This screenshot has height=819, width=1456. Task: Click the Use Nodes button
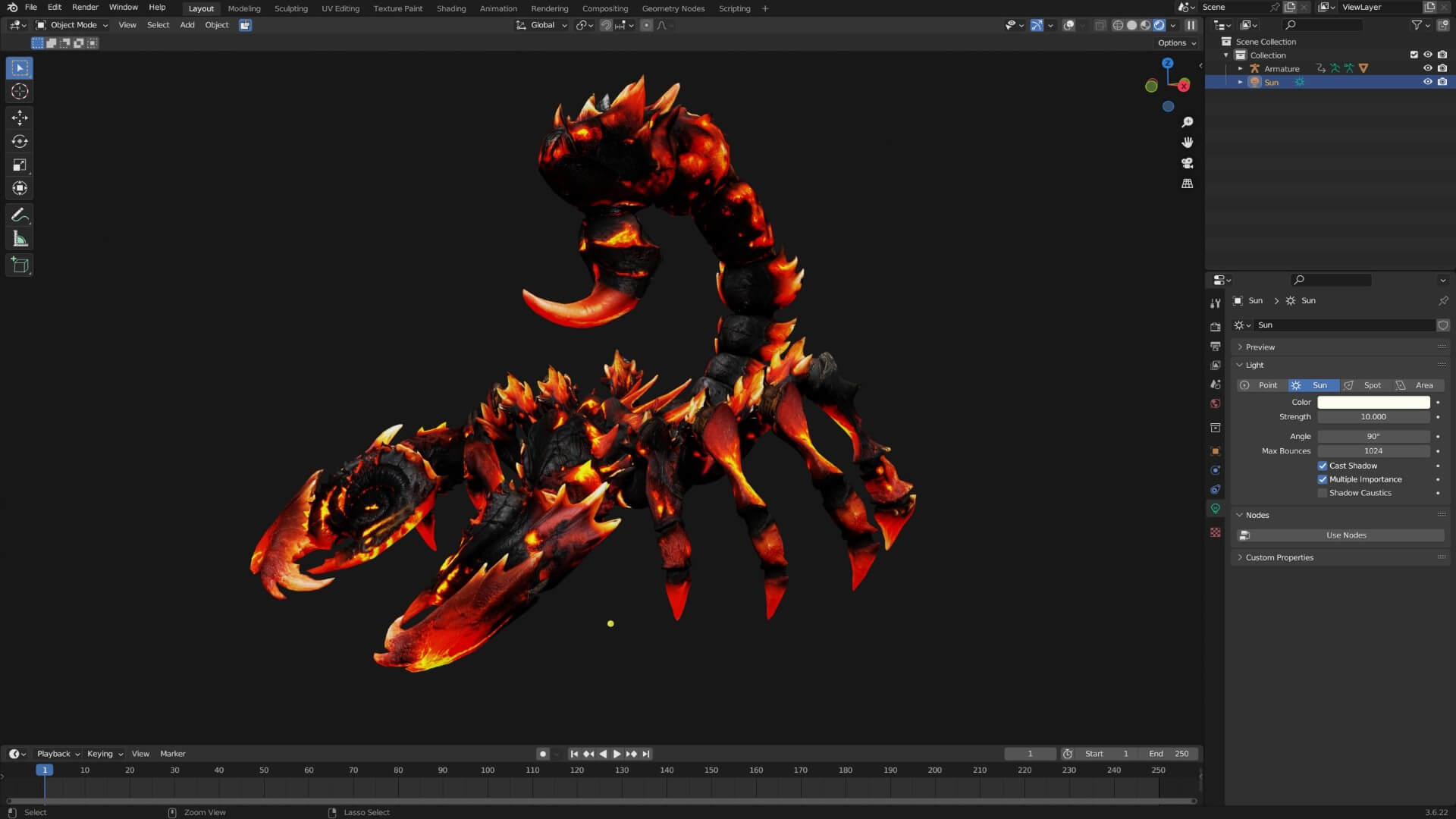[1341, 536]
